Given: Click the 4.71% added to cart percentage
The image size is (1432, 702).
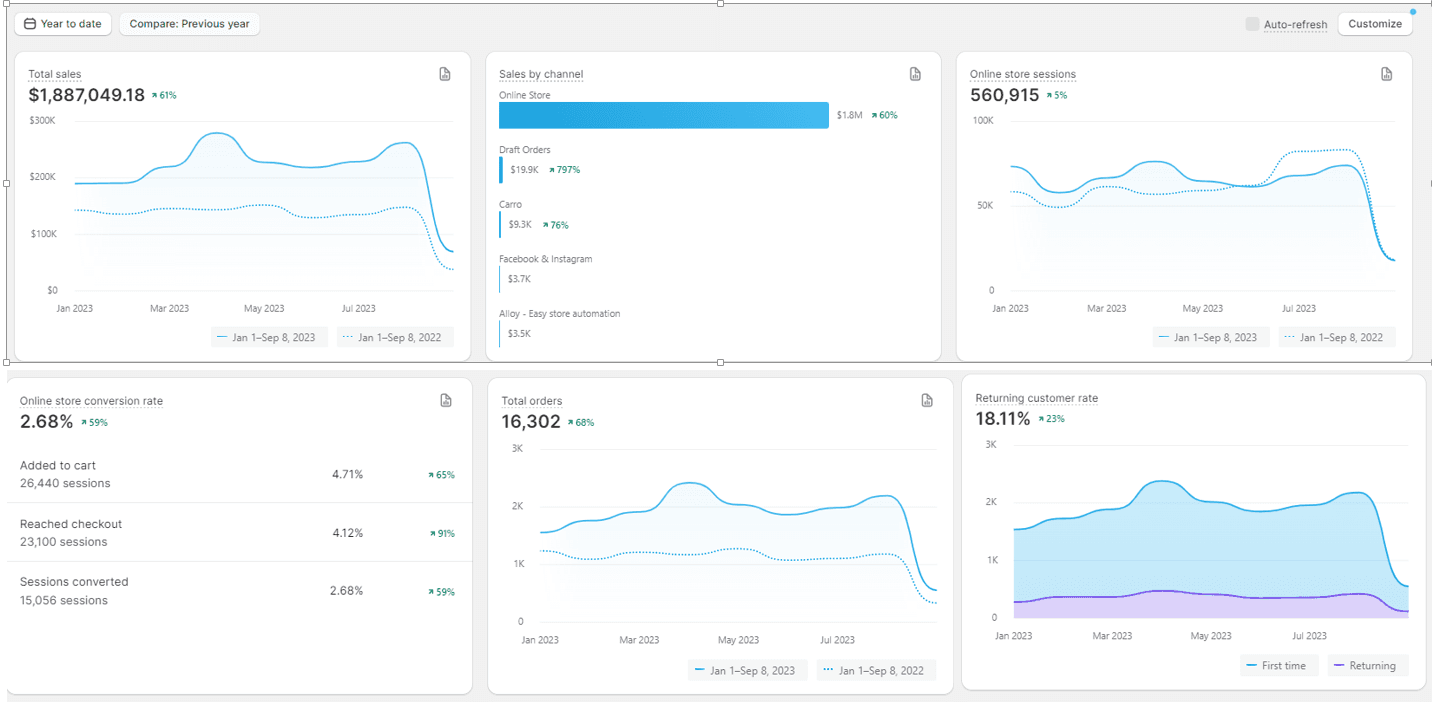Looking at the screenshot, I should (347, 474).
